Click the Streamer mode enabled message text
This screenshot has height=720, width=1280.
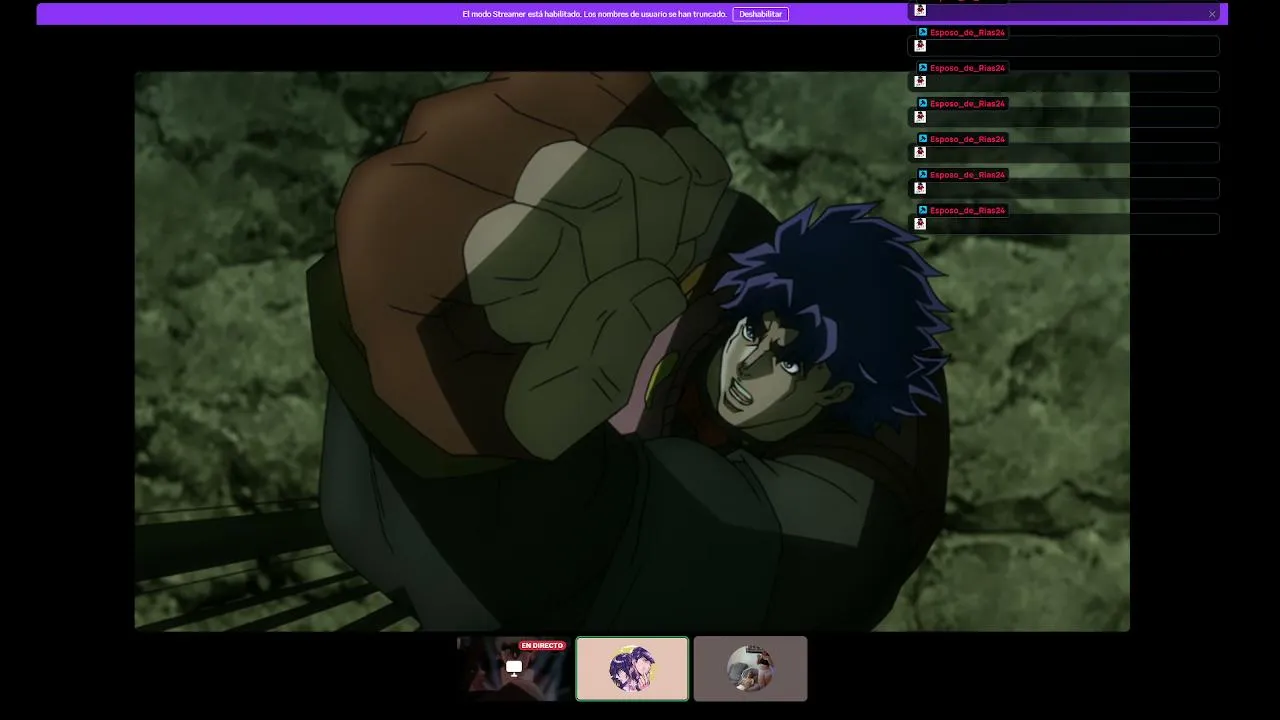pos(594,14)
